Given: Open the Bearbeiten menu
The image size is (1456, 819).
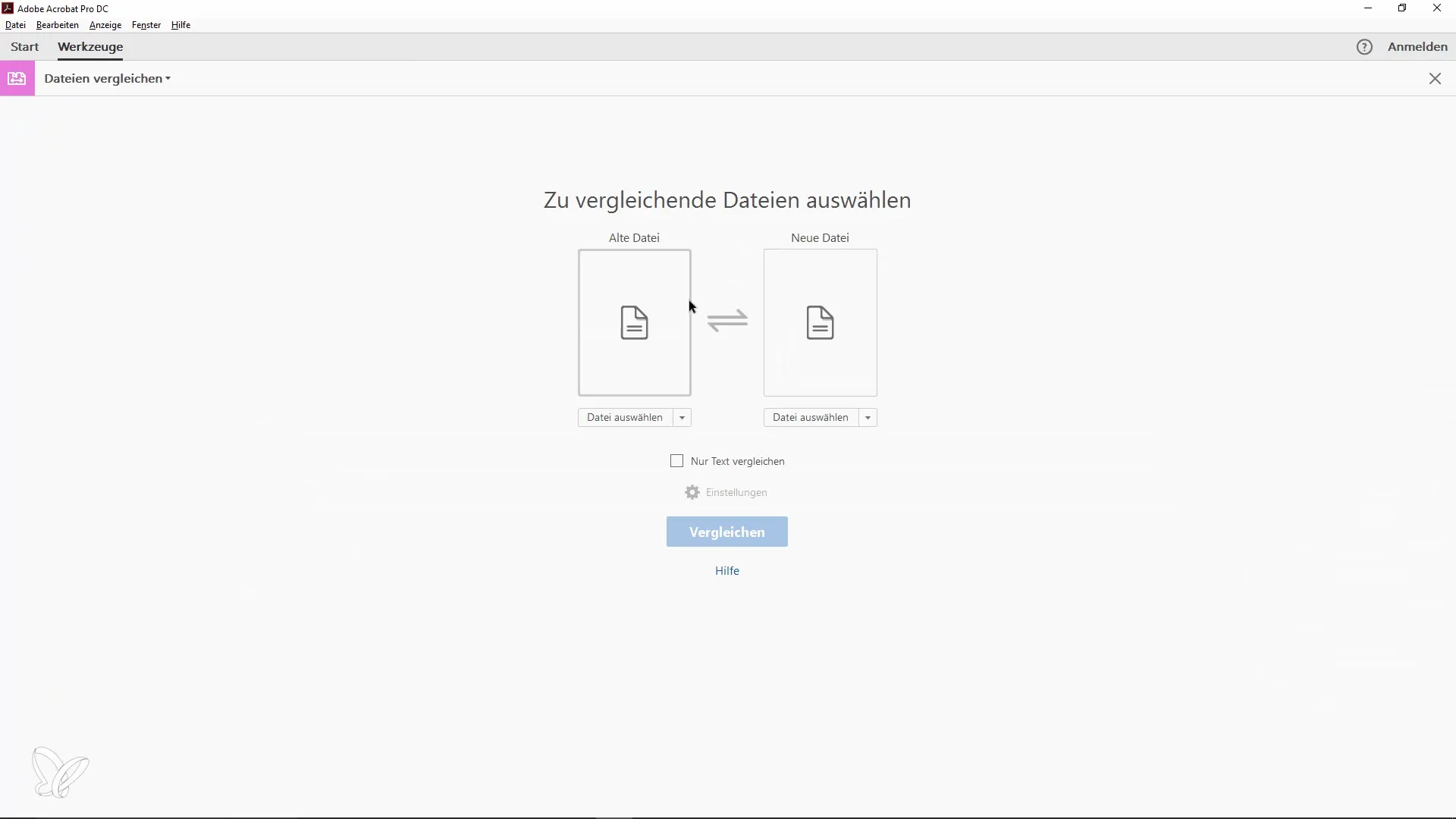Looking at the screenshot, I should pos(58,25).
